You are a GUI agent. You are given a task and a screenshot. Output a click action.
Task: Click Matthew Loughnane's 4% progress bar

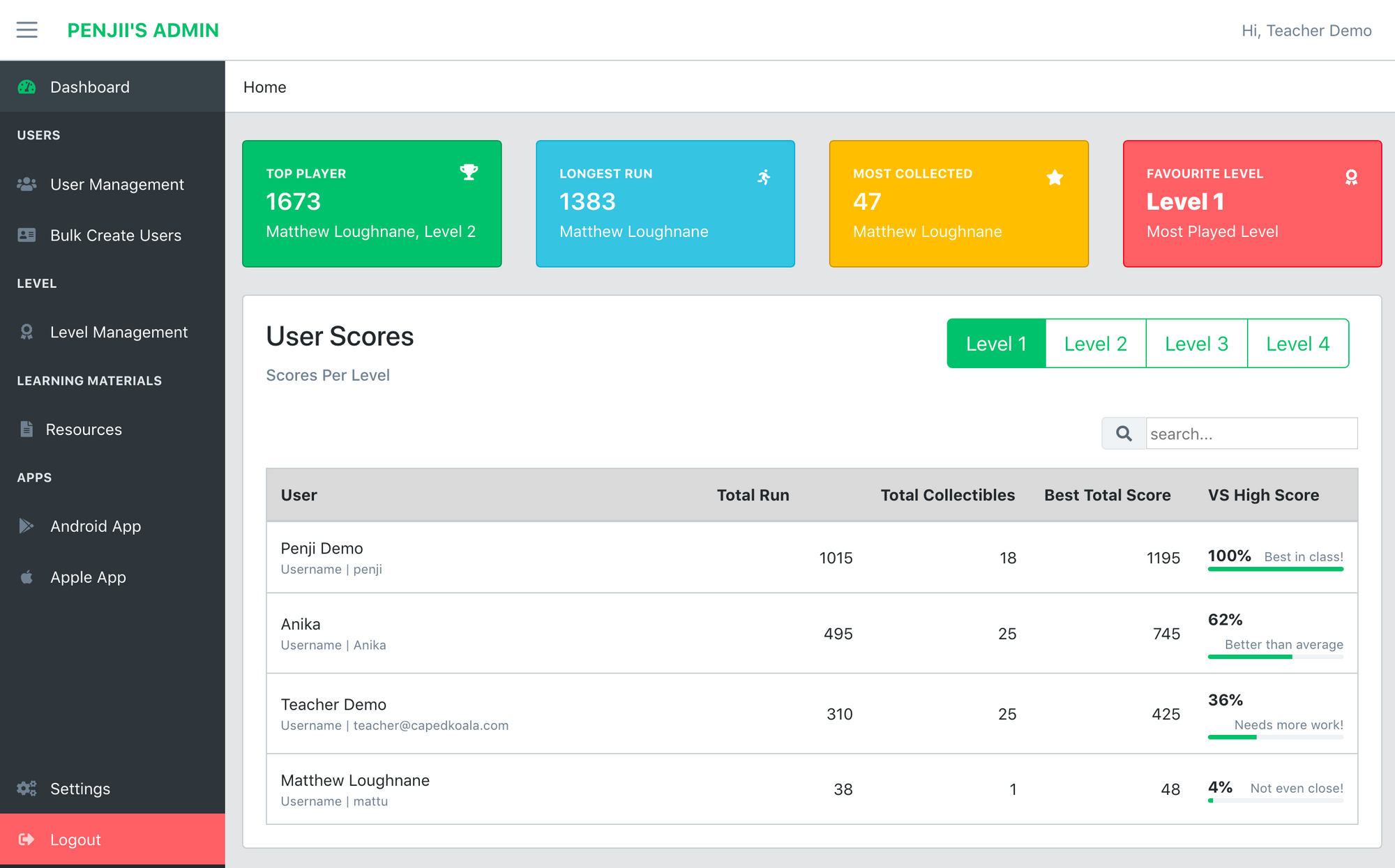tap(1276, 800)
